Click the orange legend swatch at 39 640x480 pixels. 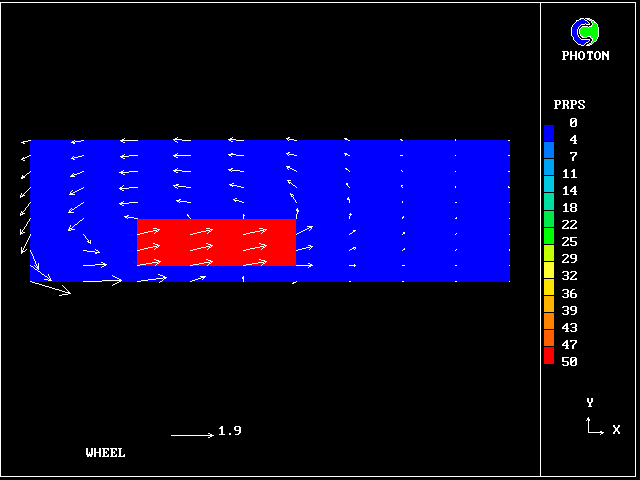(549, 309)
